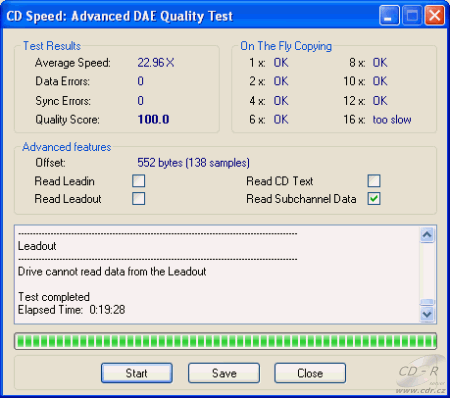Viewport: 450px width, 398px height.
Task: Click the 'Data Errors:' label
Action: [62, 81]
